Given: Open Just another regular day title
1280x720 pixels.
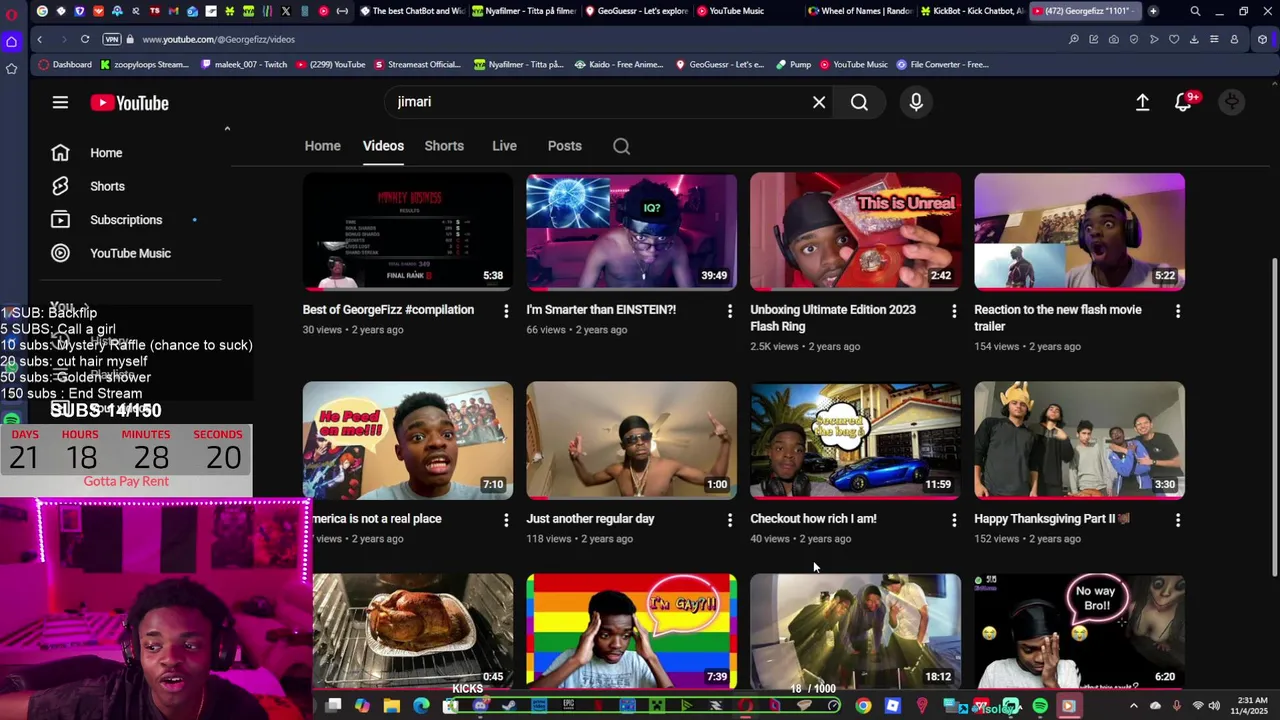Looking at the screenshot, I should pyautogui.click(x=590, y=519).
